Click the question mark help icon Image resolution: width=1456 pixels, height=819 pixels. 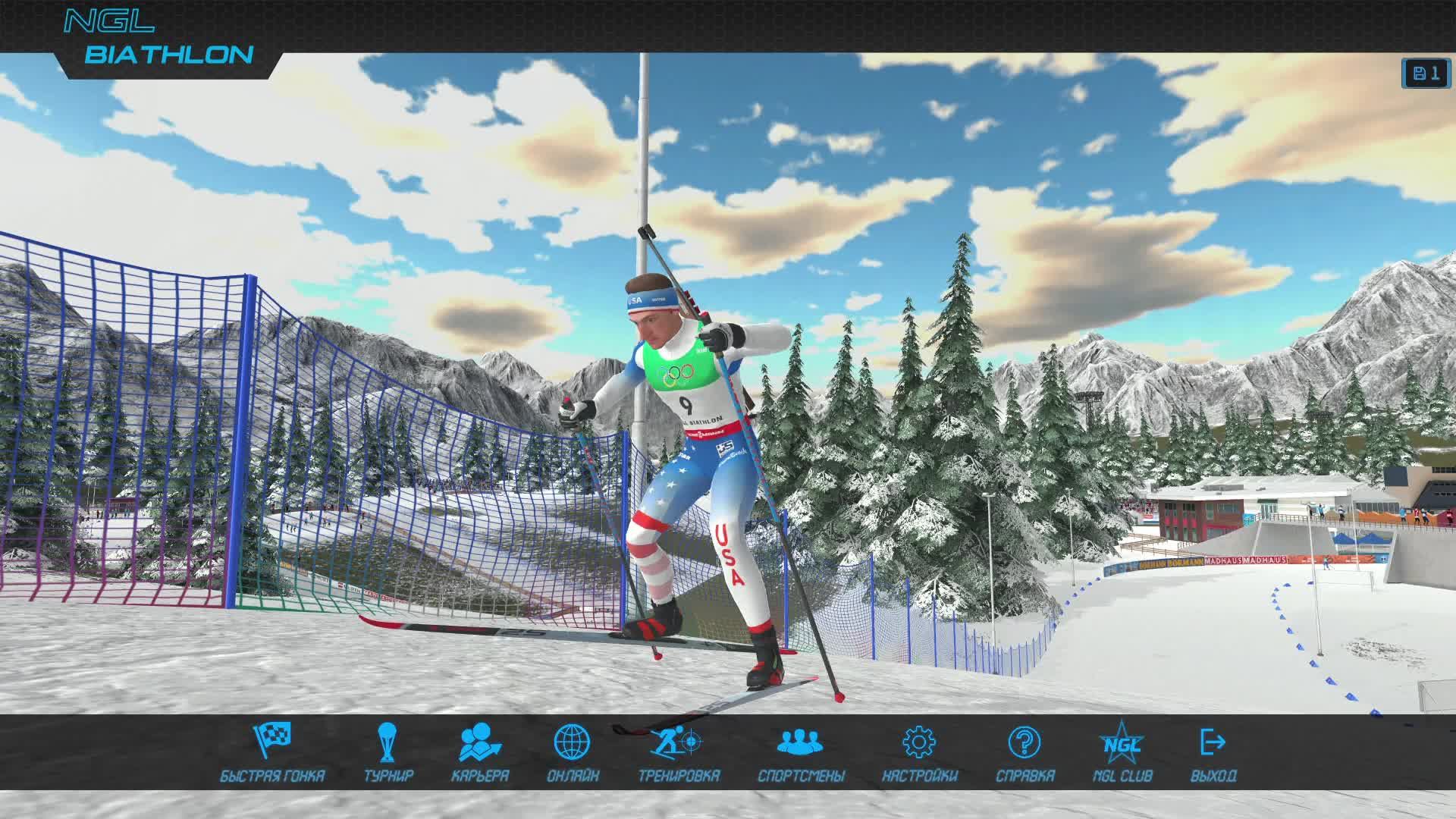click(1025, 741)
